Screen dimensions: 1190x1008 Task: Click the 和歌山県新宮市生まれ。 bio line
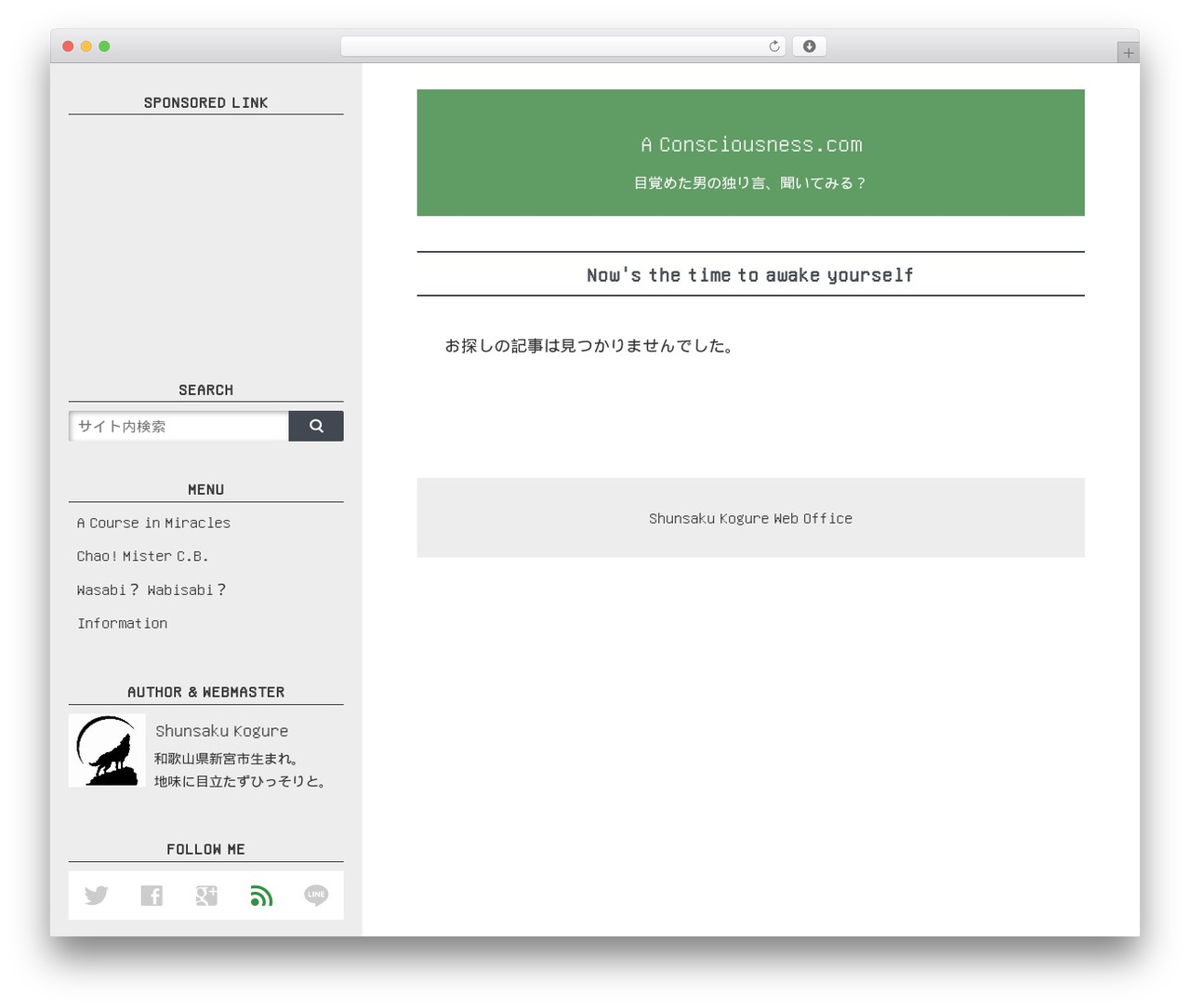point(226,759)
